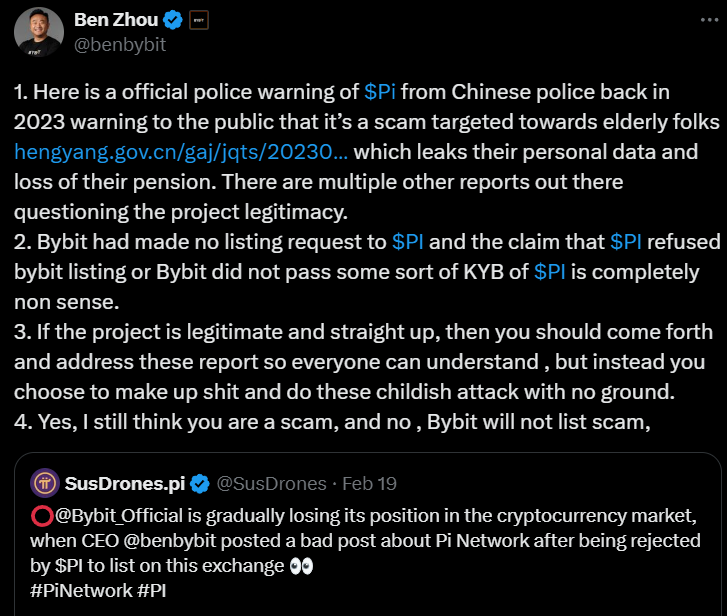Open the quoted SusDrones.pi post body text
Image resolution: width=727 pixels, height=616 pixels.
point(360,541)
